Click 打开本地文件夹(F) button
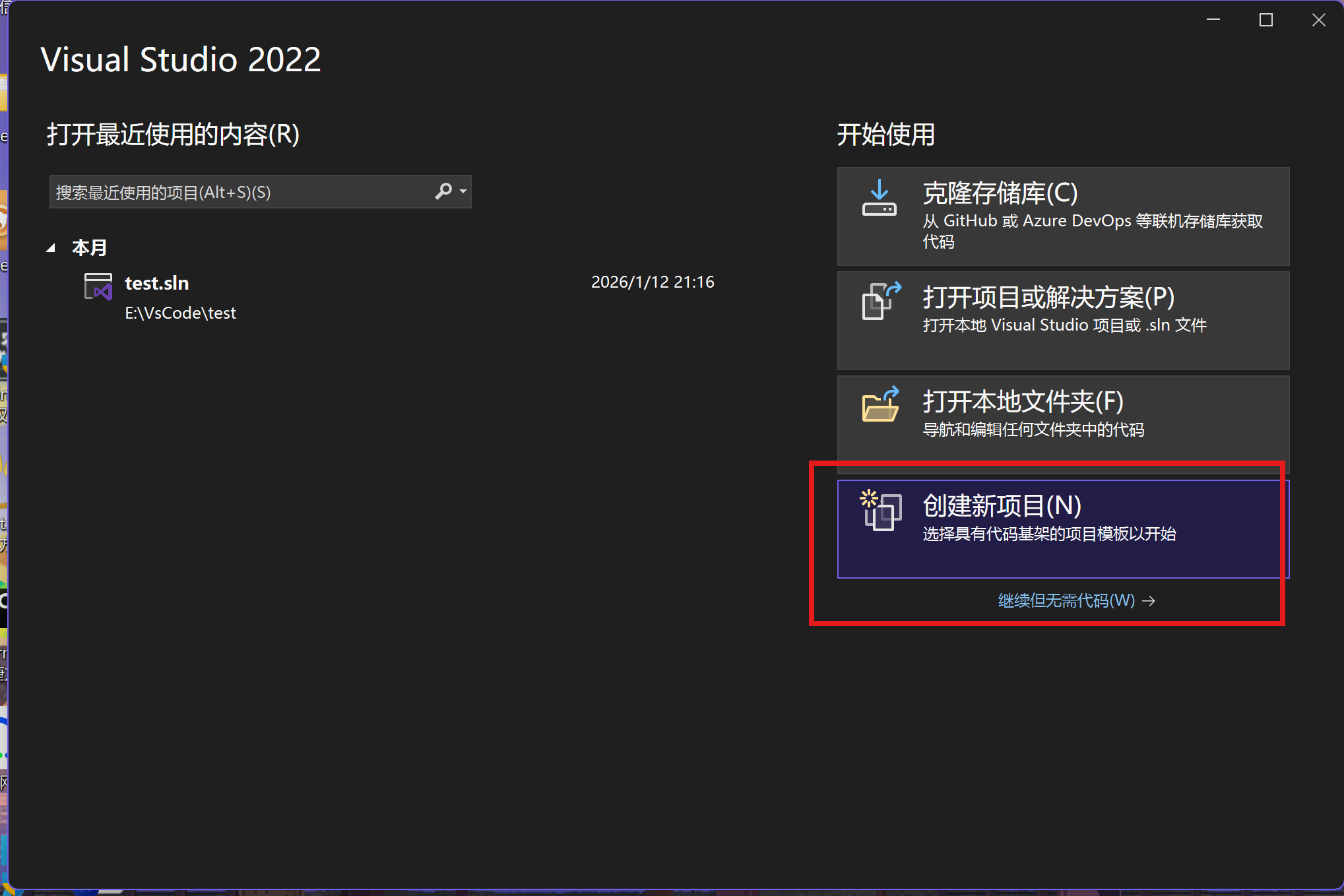The image size is (1344, 896). coord(1063,425)
